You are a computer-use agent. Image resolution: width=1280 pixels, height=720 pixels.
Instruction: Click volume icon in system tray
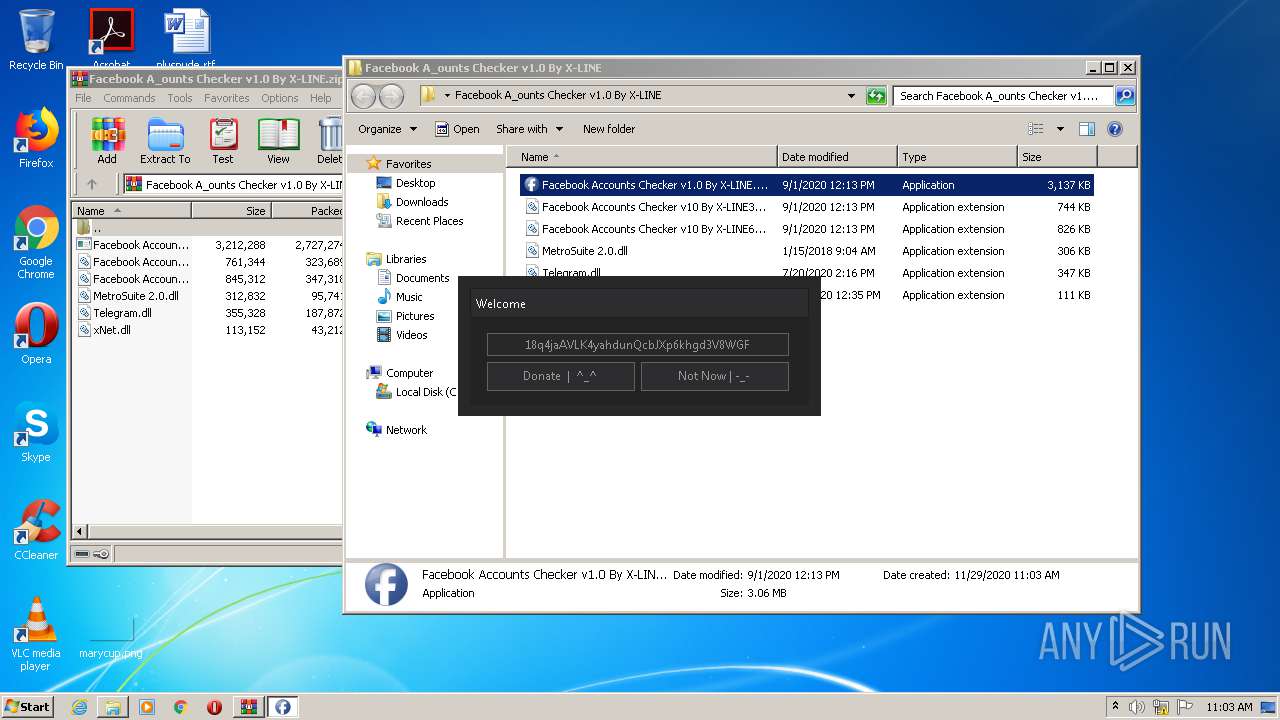click(1137, 707)
